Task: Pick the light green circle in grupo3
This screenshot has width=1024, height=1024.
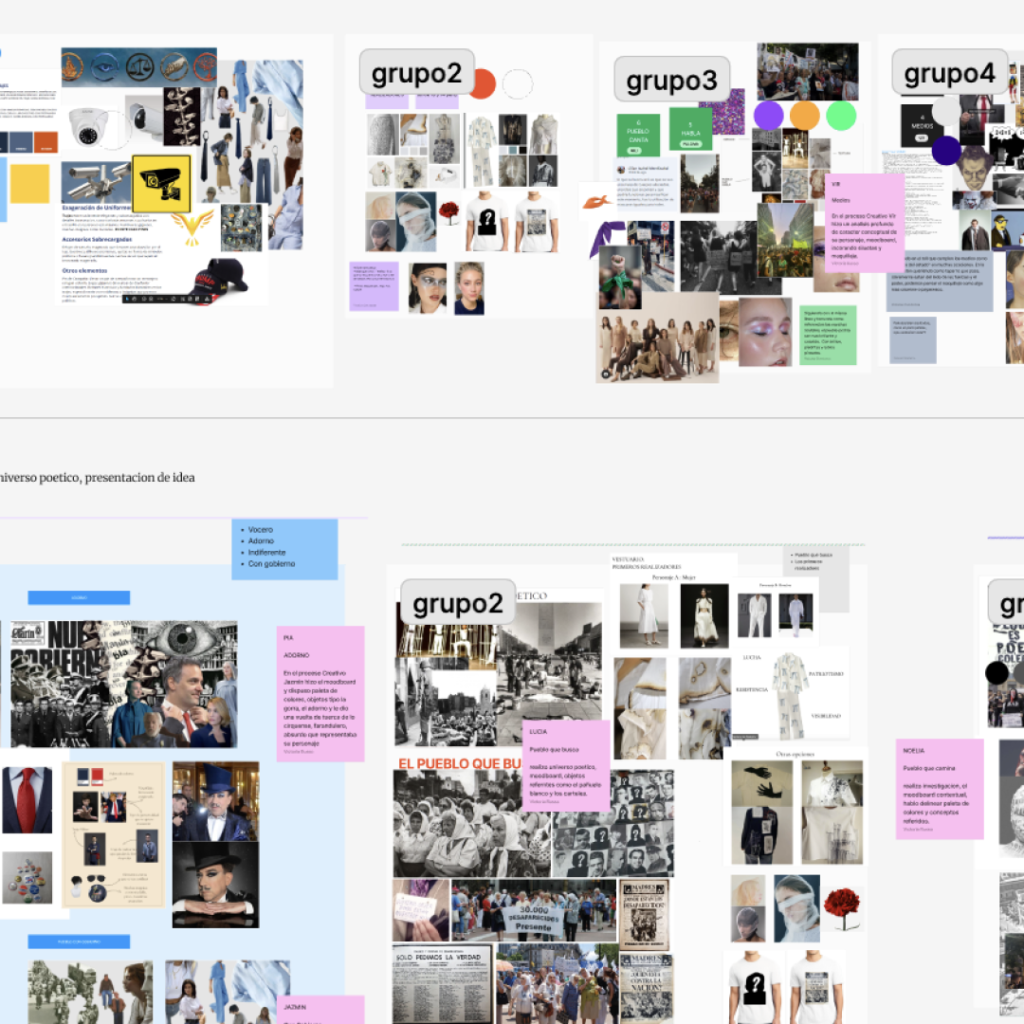Action: coord(841,116)
